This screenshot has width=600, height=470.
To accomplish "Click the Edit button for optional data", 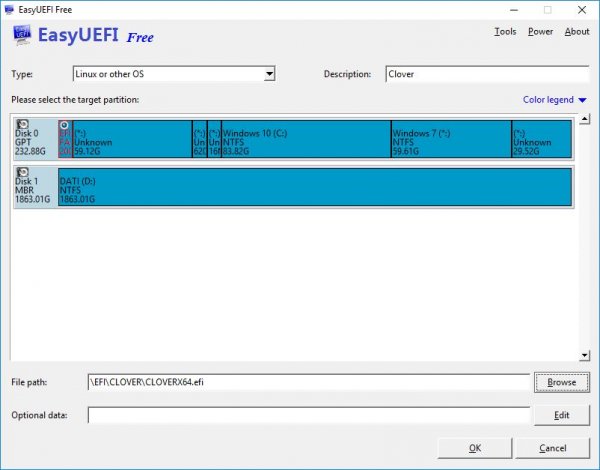I will coord(562,415).
